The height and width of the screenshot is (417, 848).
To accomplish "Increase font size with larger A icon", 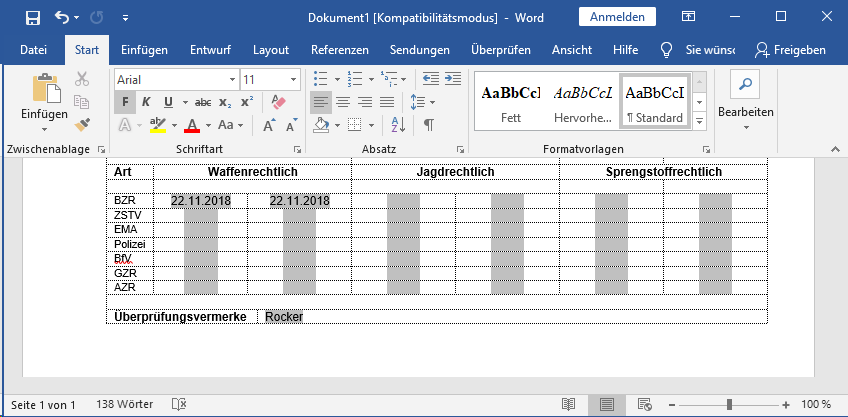I will tap(270, 125).
